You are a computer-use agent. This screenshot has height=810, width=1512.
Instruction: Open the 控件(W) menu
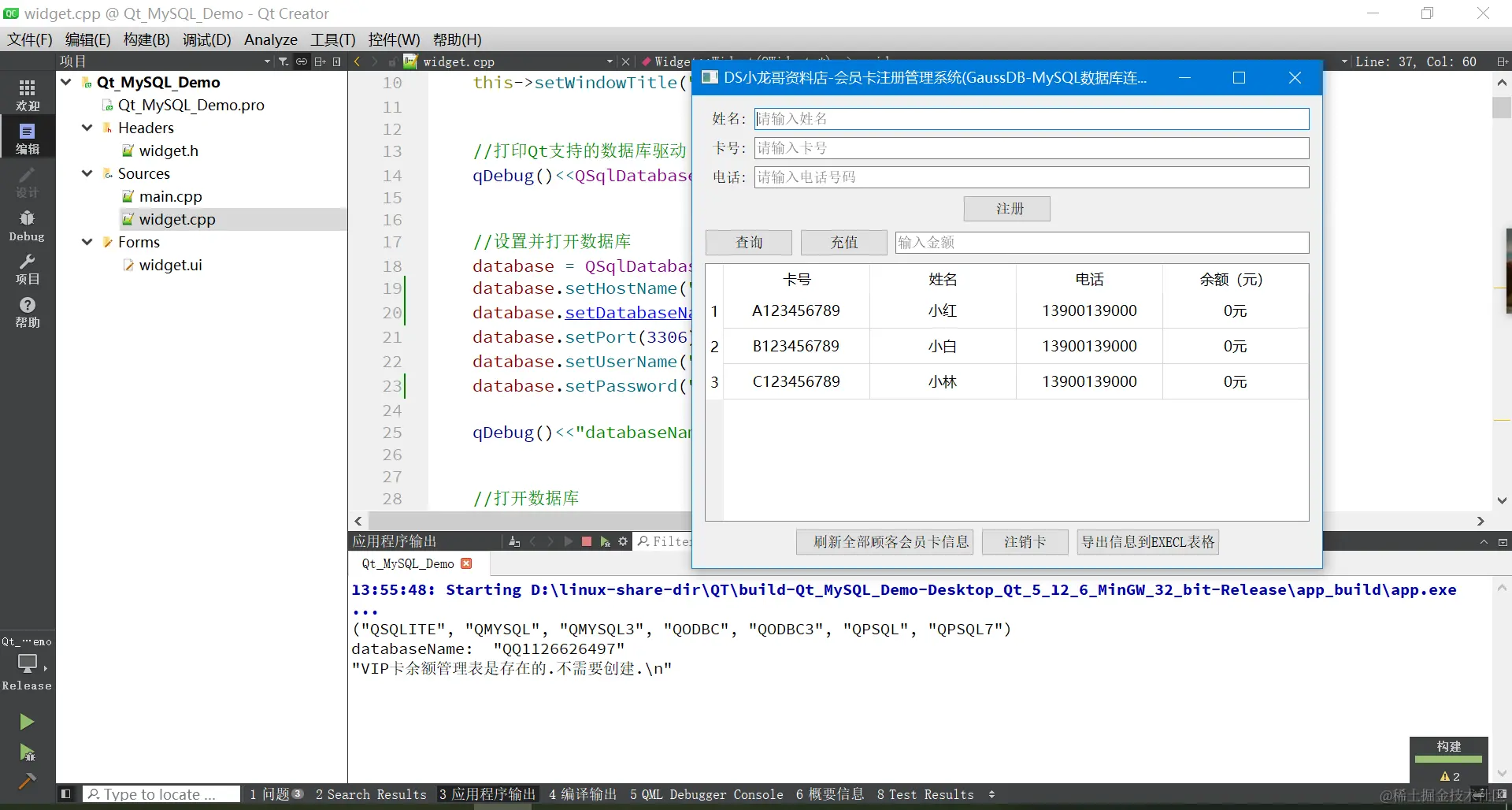coord(395,39)
